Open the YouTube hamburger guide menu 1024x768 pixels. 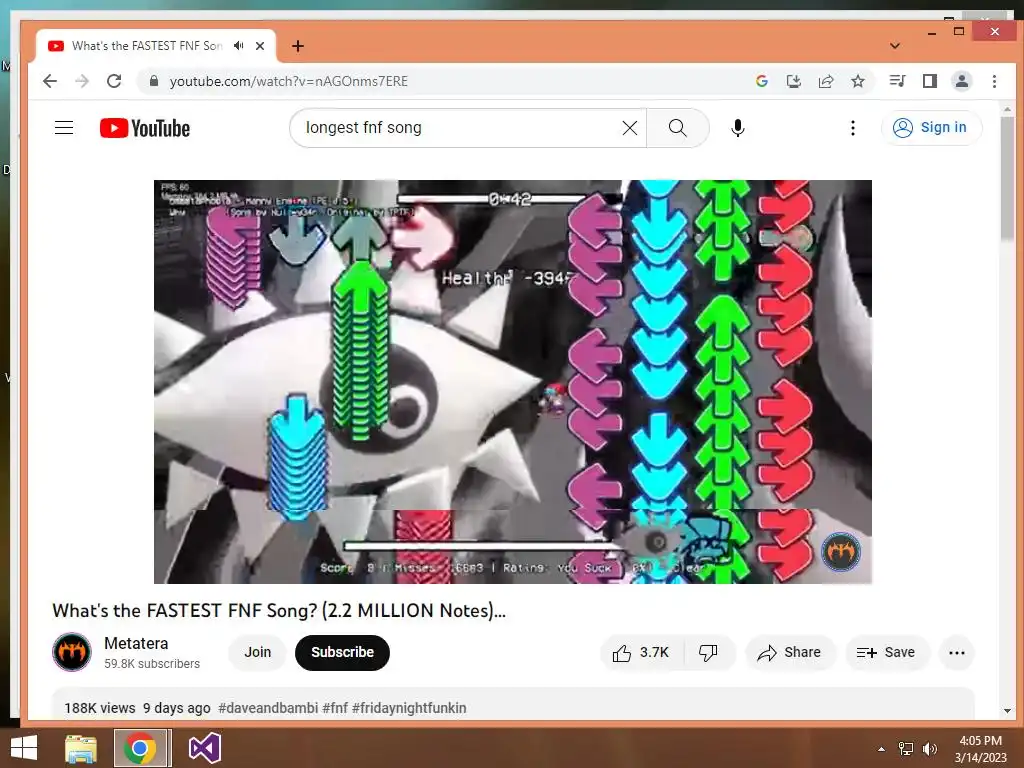click(x=64, y=127)
